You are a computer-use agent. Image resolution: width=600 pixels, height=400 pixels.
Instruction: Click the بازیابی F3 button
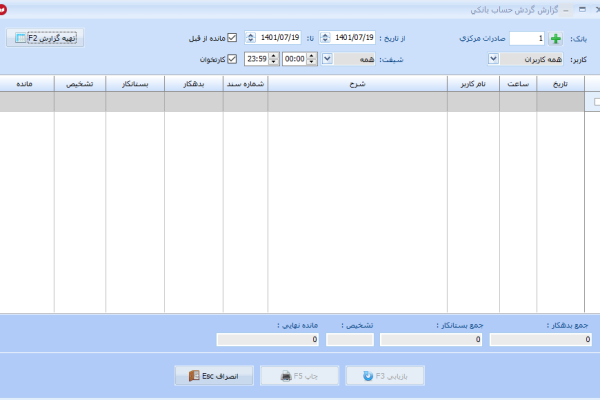tap(385, 376)
